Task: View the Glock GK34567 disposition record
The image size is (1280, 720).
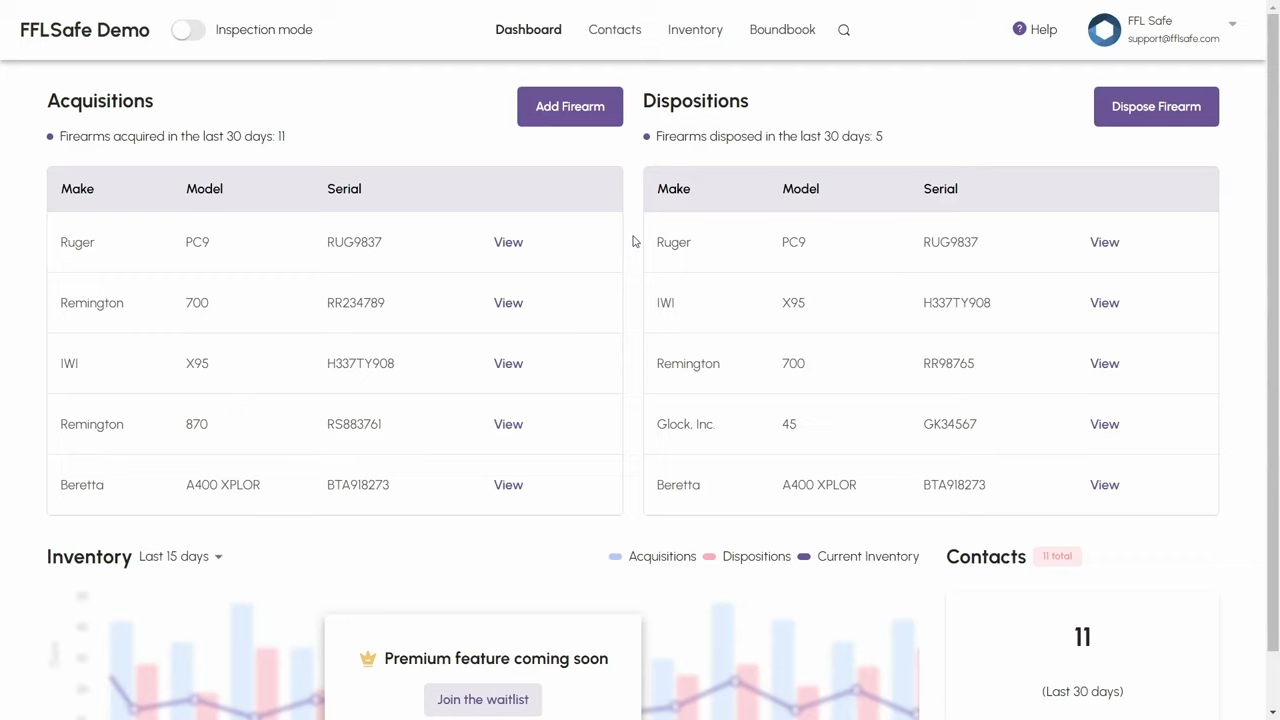Action: tap(1104, 424)
